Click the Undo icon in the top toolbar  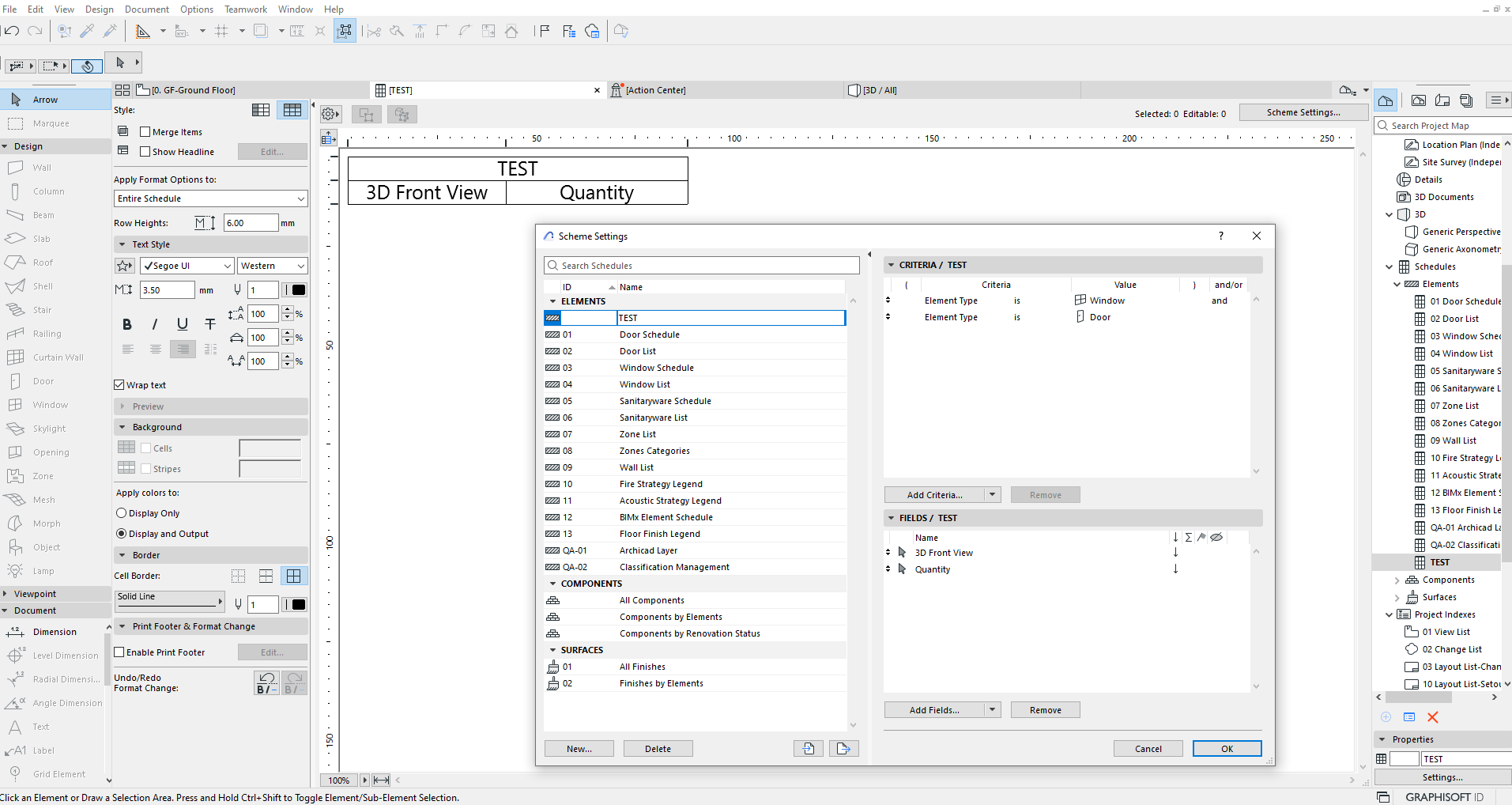pyautogui.click(x=11, y=31)
